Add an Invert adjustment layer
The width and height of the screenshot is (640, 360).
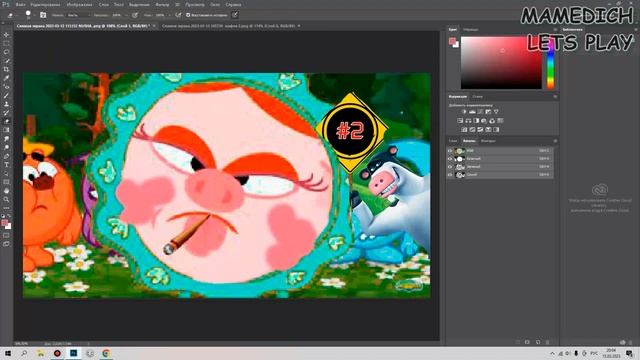[464, 130]
